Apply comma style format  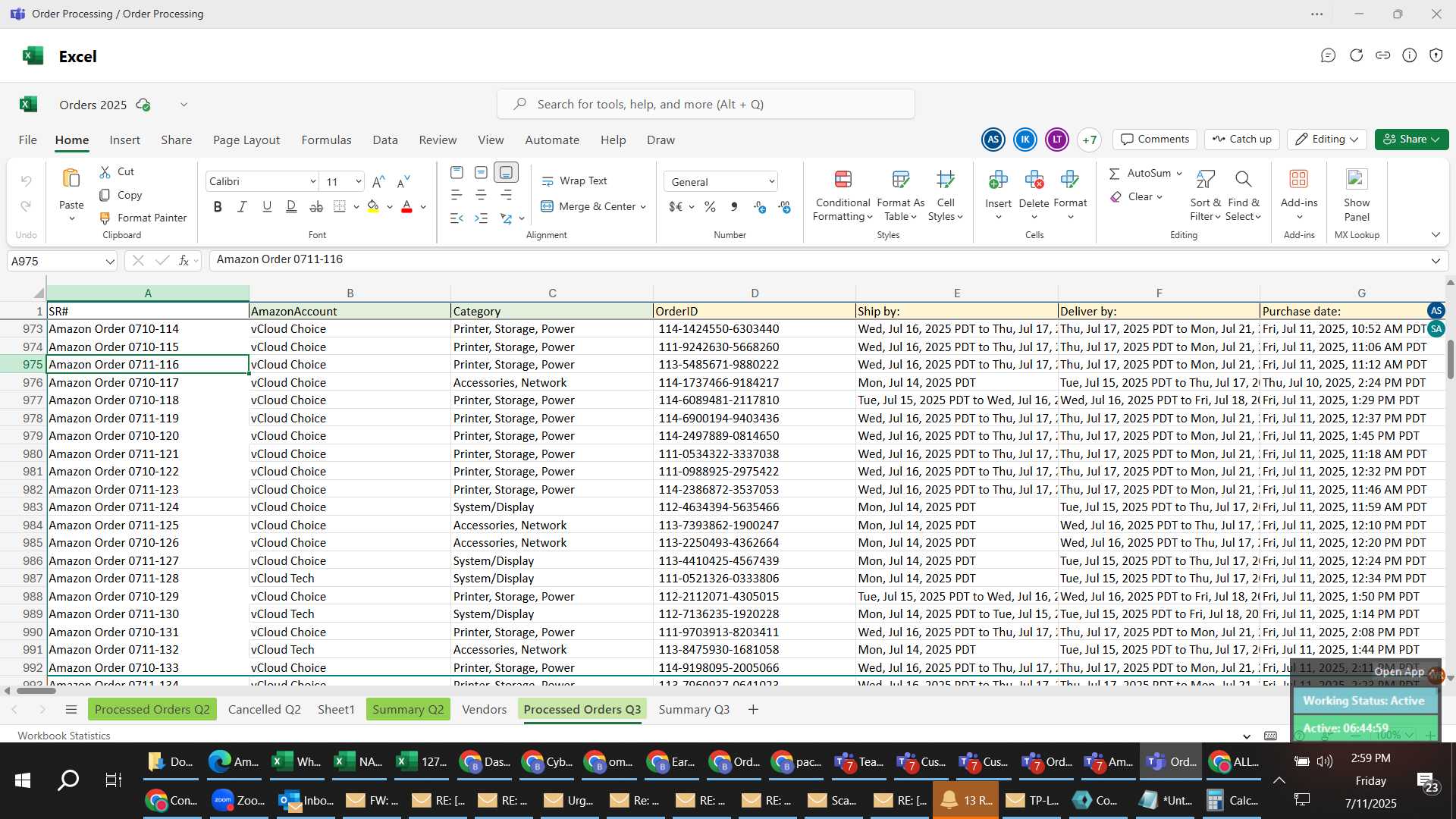click(x=734, y=207)
